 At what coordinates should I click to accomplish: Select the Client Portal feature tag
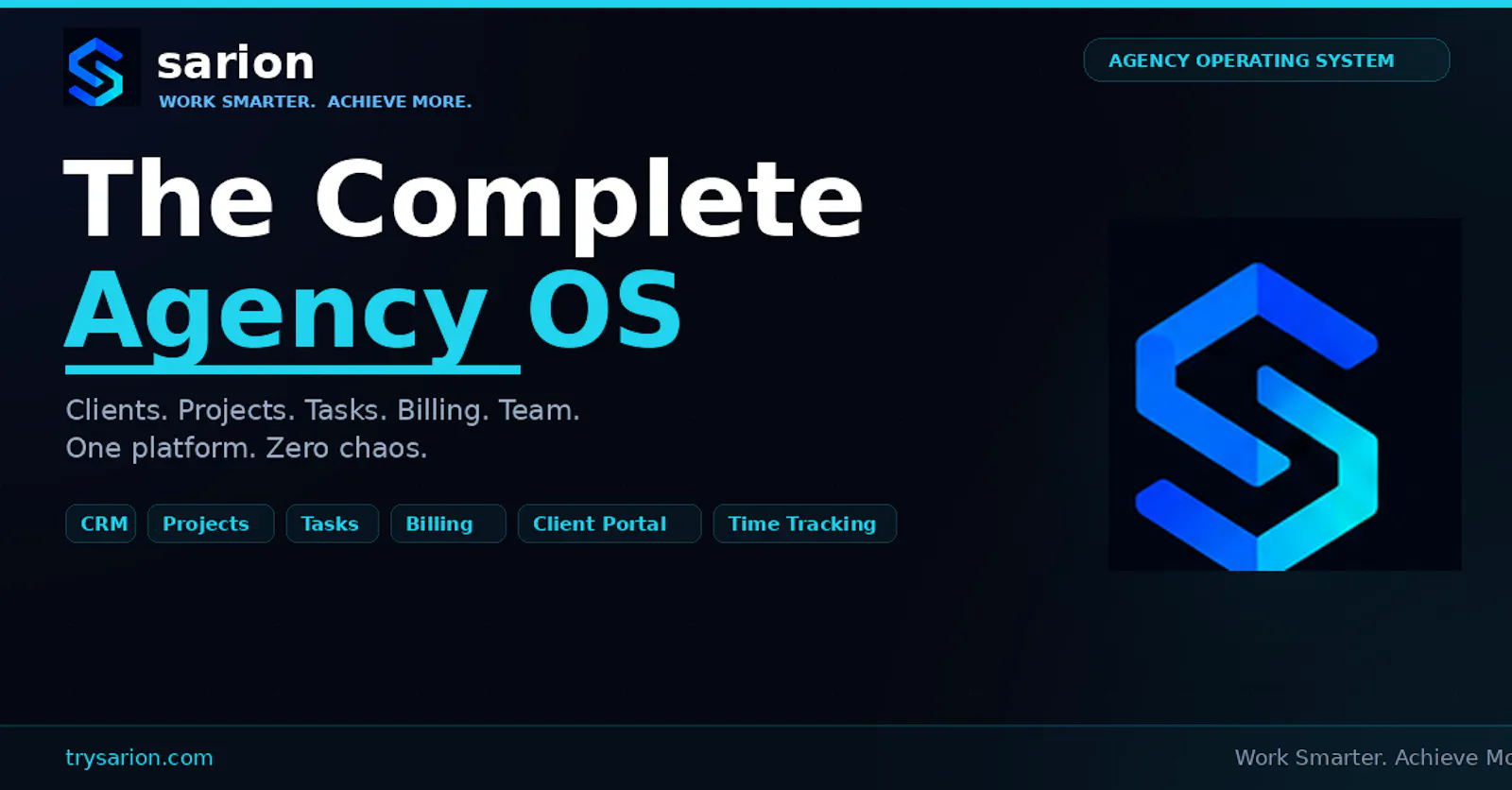pyautogui.click(x=610, y=524)
